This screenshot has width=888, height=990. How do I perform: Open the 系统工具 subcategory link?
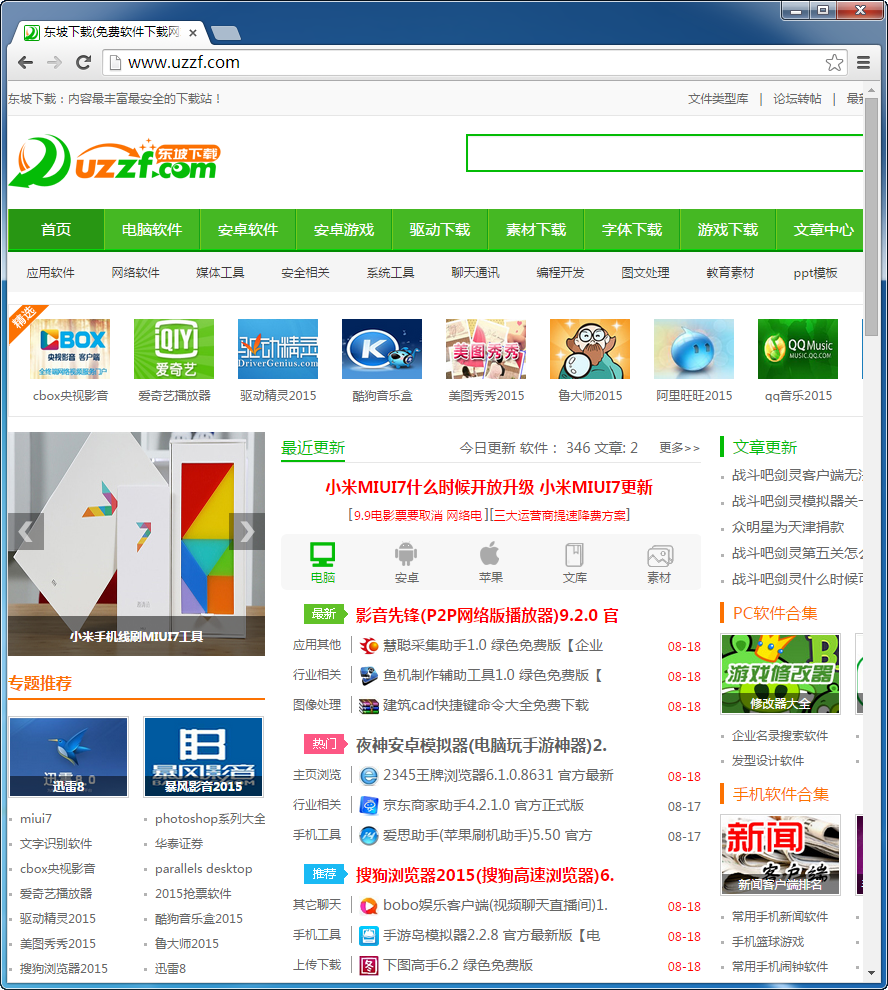tap(390, 273)
